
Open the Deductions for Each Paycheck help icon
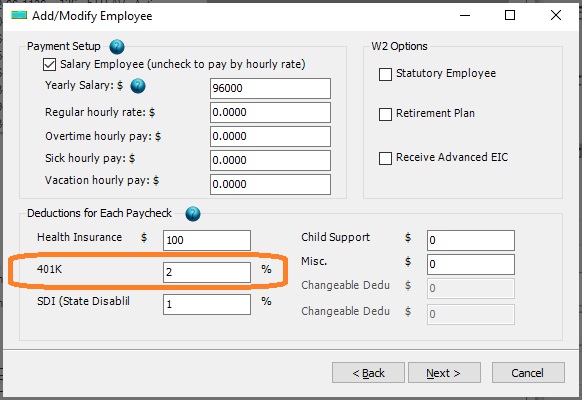pyautogui.click(x=193, y=214)
